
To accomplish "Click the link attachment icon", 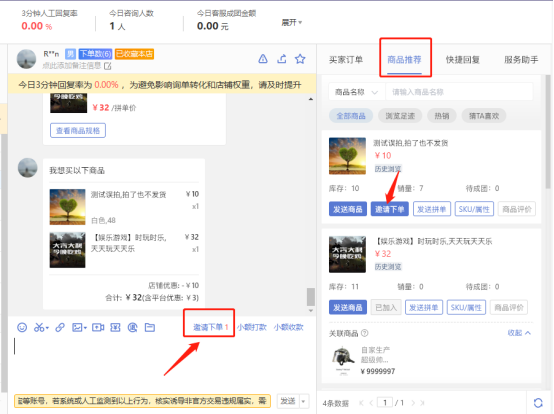I will tap(60, 327).
